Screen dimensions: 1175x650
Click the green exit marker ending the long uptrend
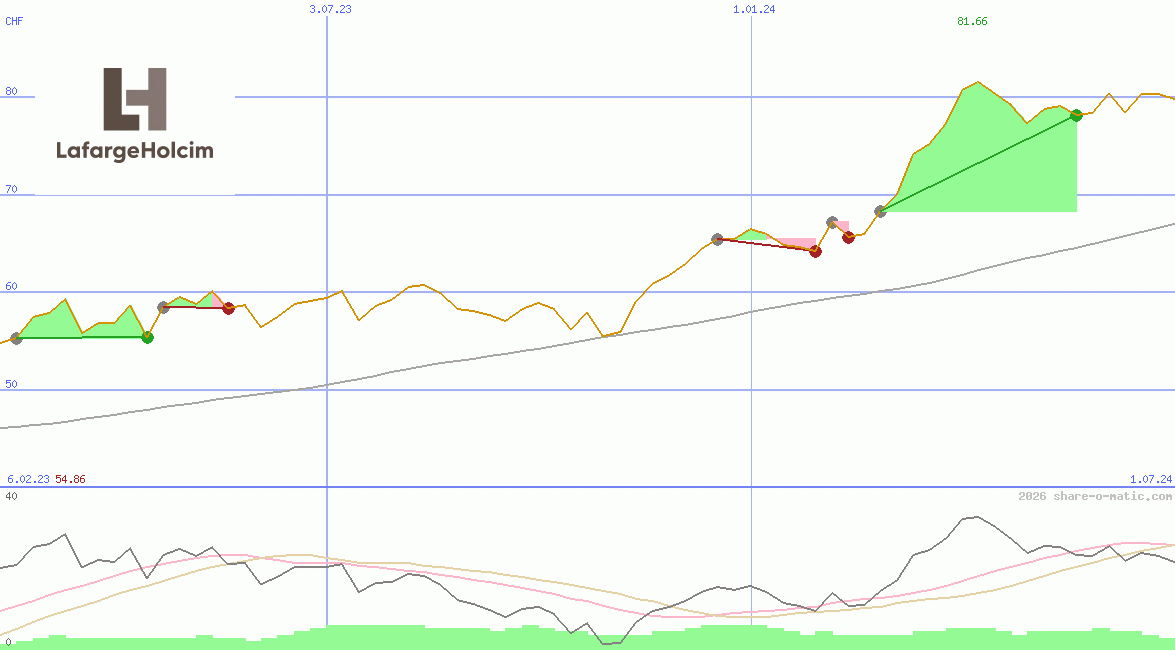coord(1075,115)
